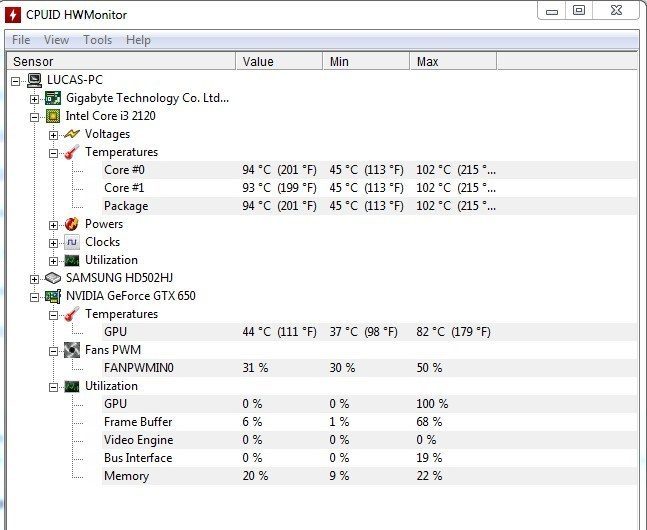
Task: Click the Clocks waveform icon
Action: [72, 242]
